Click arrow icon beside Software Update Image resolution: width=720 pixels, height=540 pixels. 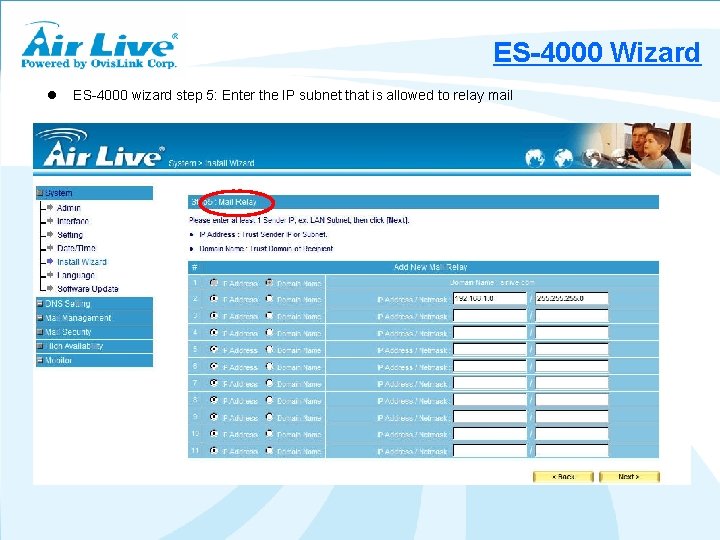(50, 288)
